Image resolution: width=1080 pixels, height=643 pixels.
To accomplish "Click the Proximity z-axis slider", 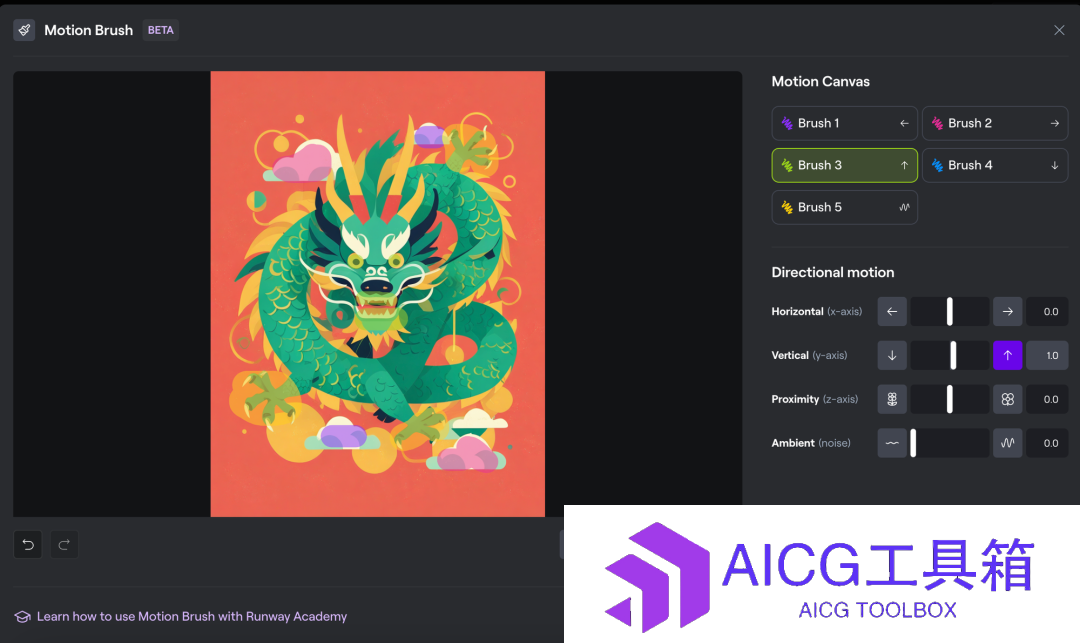I will tap(950, 399).
